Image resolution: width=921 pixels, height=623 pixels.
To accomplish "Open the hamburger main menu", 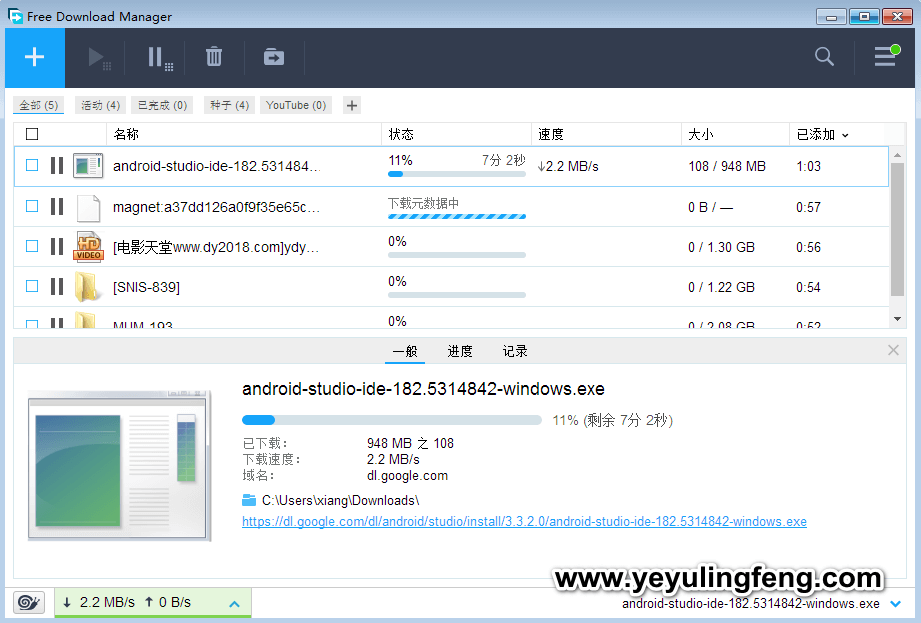I will coord(886,56).
